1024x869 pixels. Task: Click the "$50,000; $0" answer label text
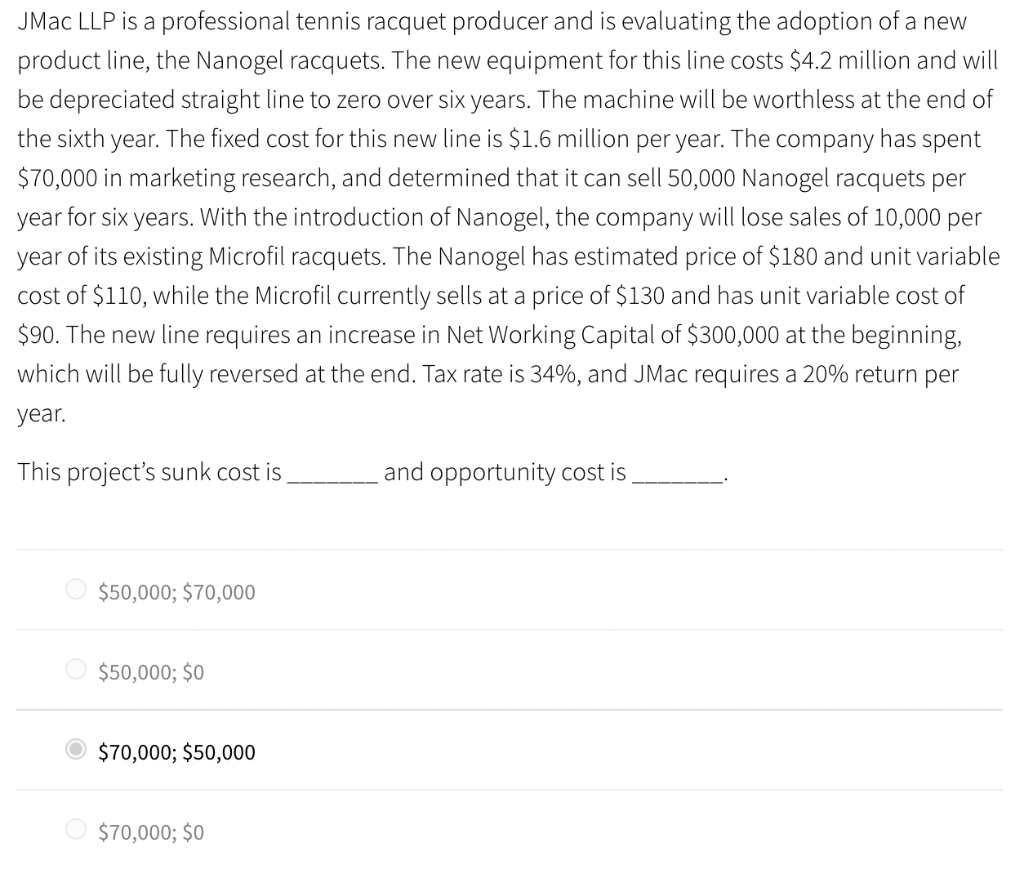151,672
